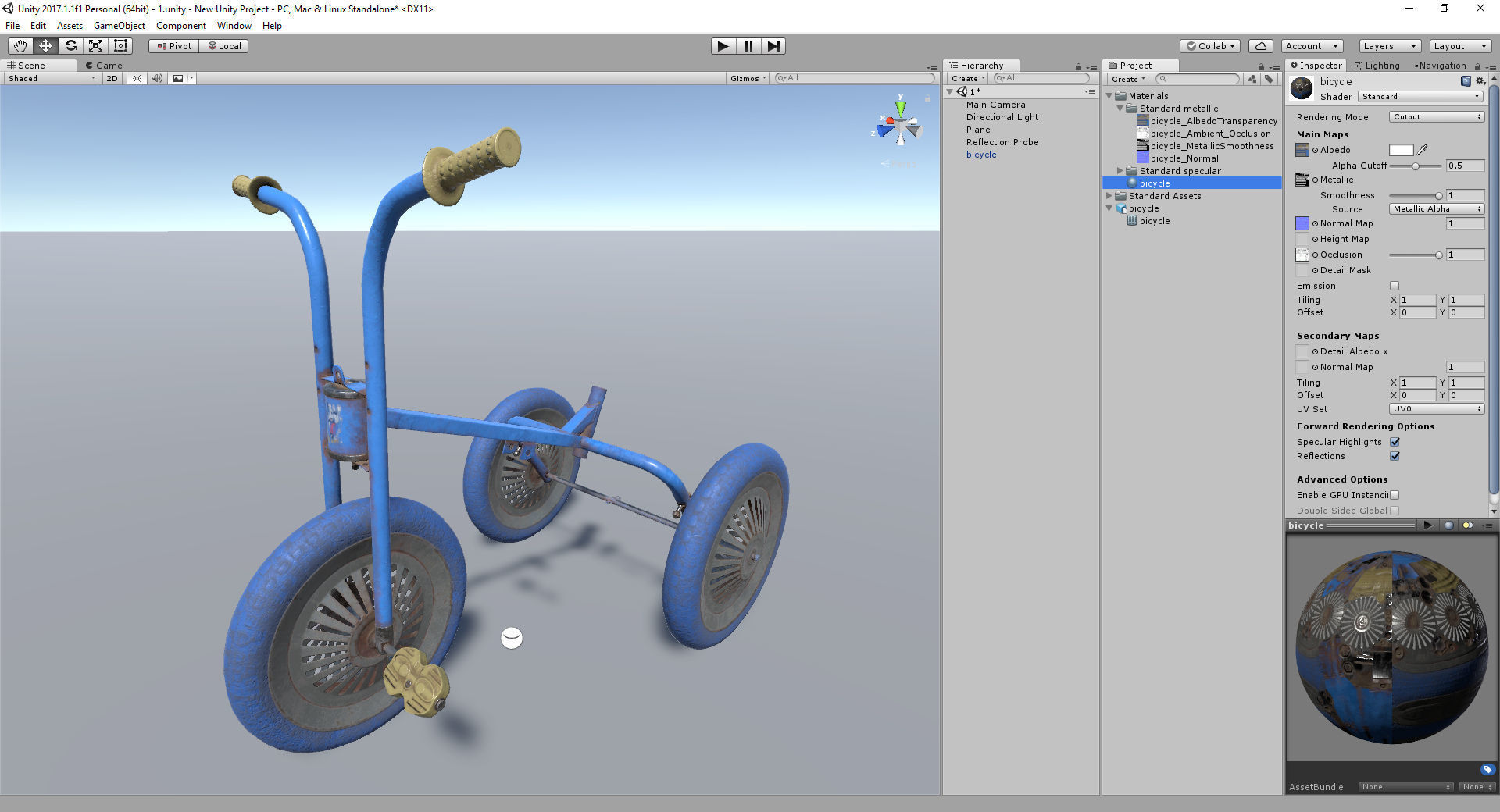Switch to the Lighting tab
Image resolution: width=1500 pixels, height=812 pixels.
click(1377, 66)
